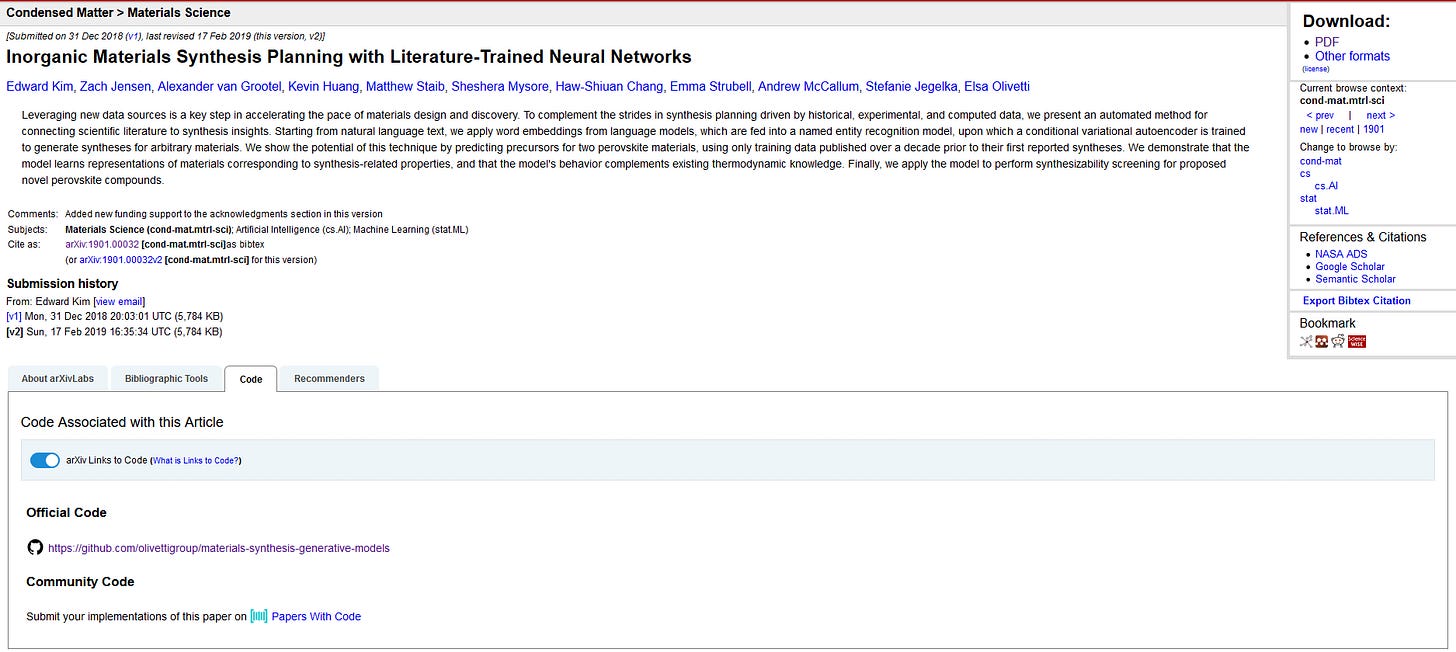Browse by the cs.AI category
The width and height of the screenshot is (1456, 652).
pos(1326,186)
